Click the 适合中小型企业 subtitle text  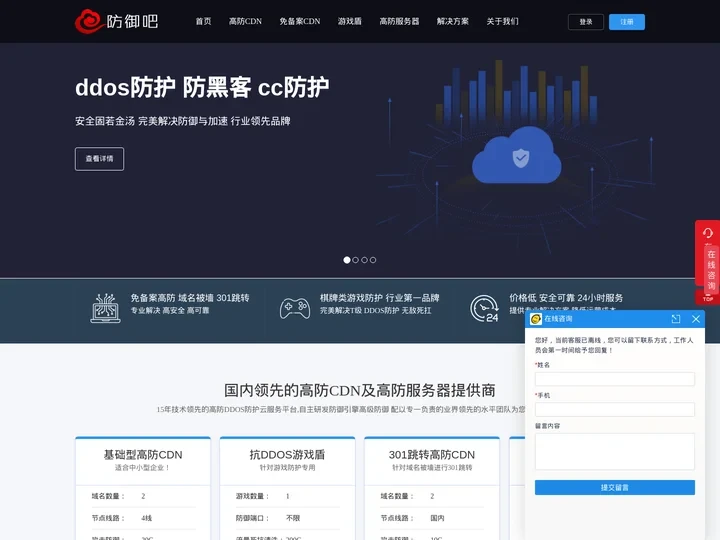(142, 467)
